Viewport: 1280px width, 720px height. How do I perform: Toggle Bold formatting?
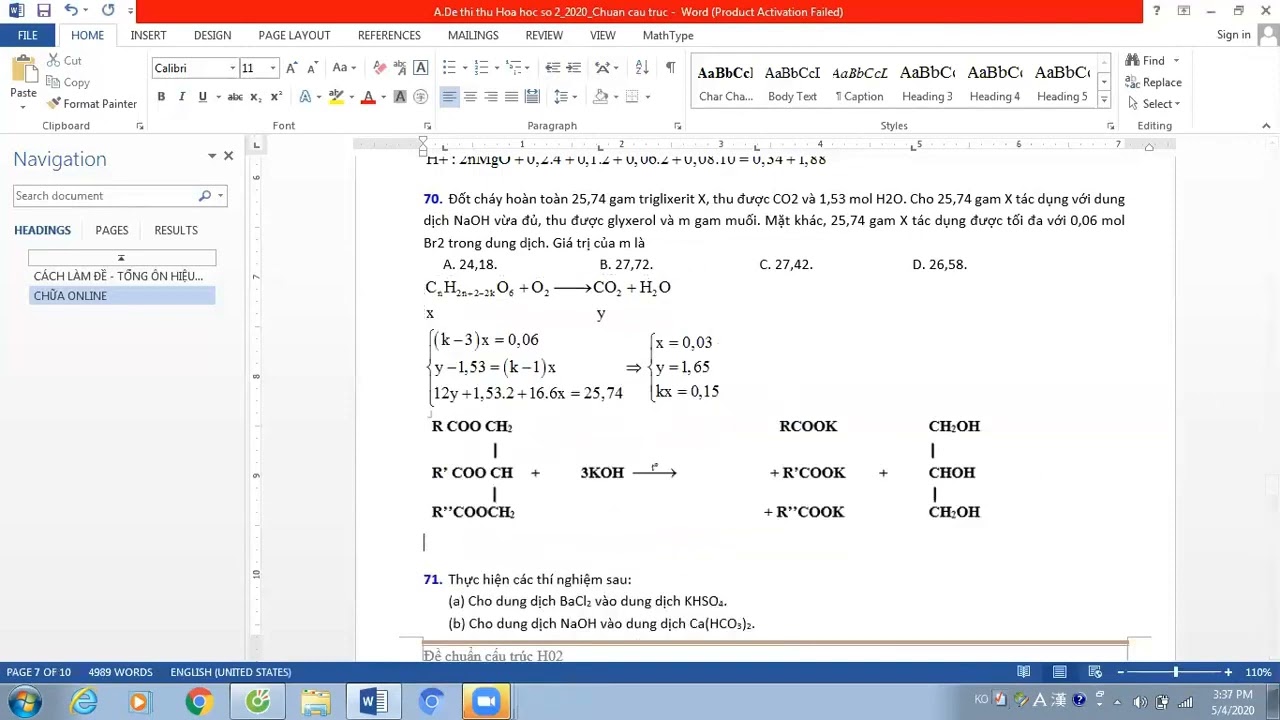161,97
